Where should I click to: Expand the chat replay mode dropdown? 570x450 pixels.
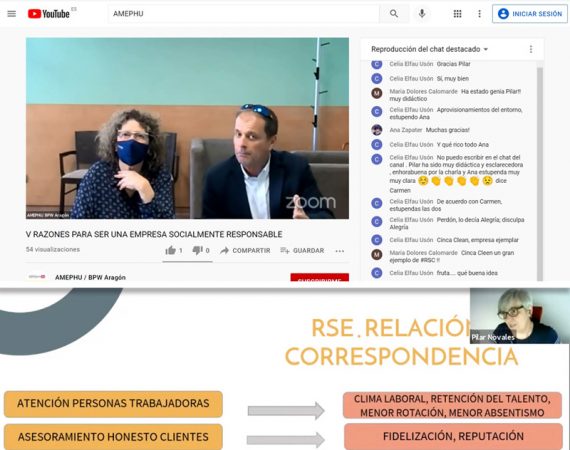(x=429, y=49)
